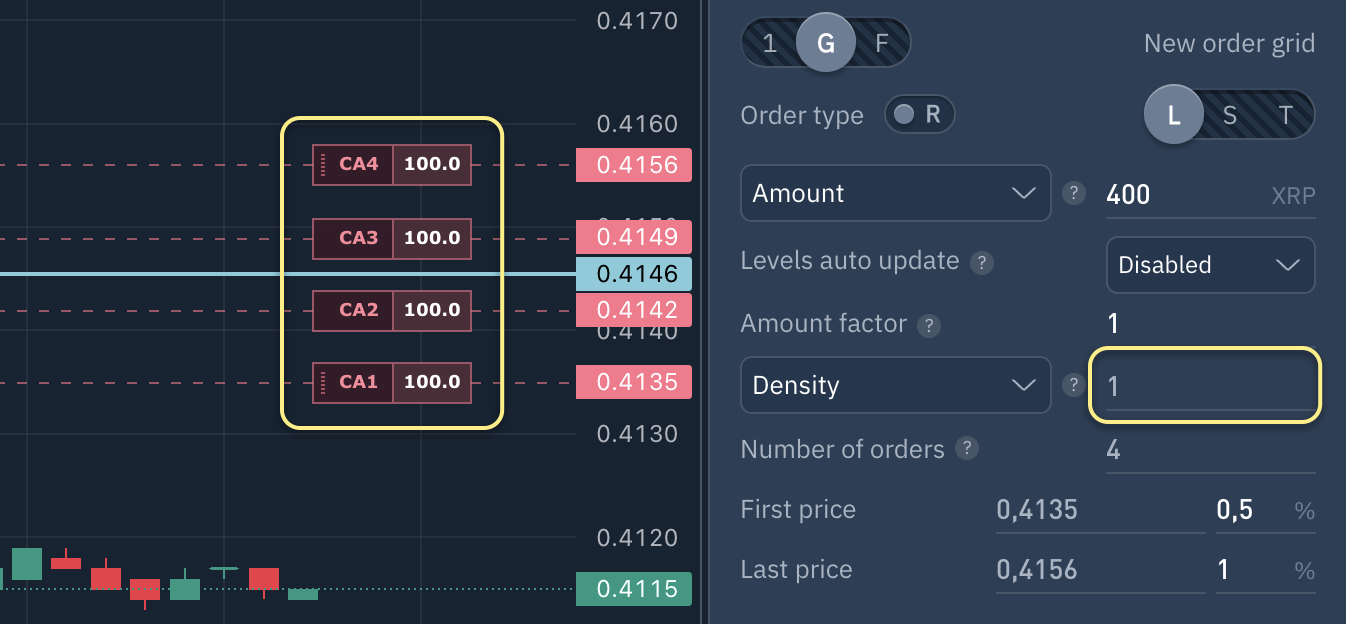The width and height of the screenshot is (1346, 624).
Task: Click help icon next to Density dropdown
Action: (x=1074, y=385)
